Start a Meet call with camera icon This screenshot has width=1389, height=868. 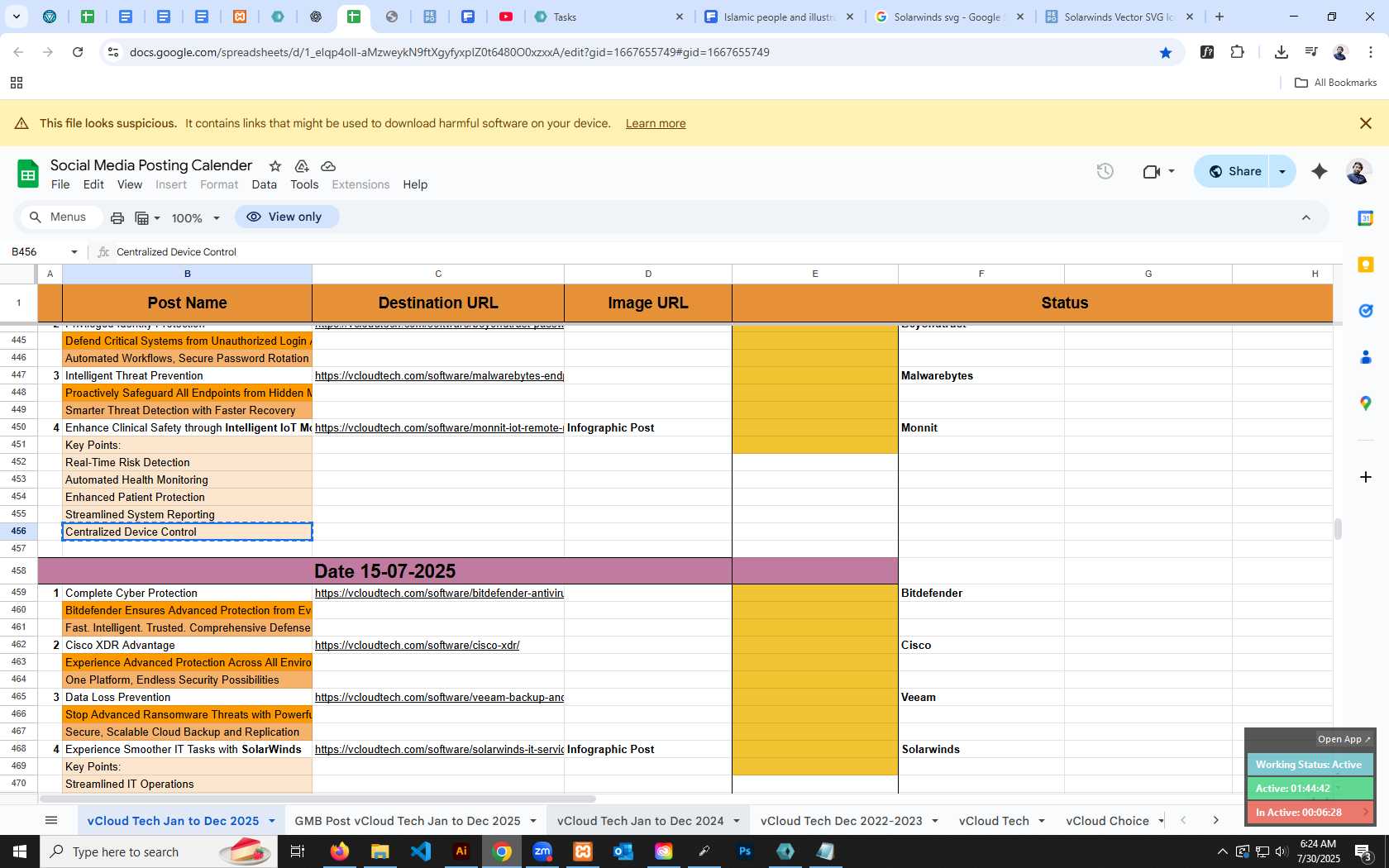point(1151,171)
